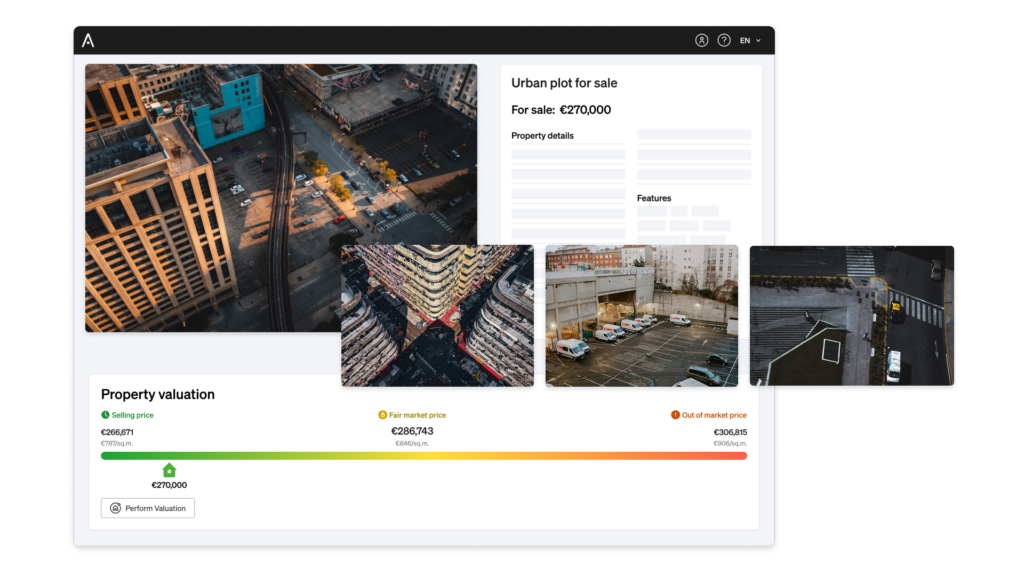This screenshot has height=576, width=1024.
Task: Click the yellow Fair market price indicator icon
Action: (x=383, y=414)
